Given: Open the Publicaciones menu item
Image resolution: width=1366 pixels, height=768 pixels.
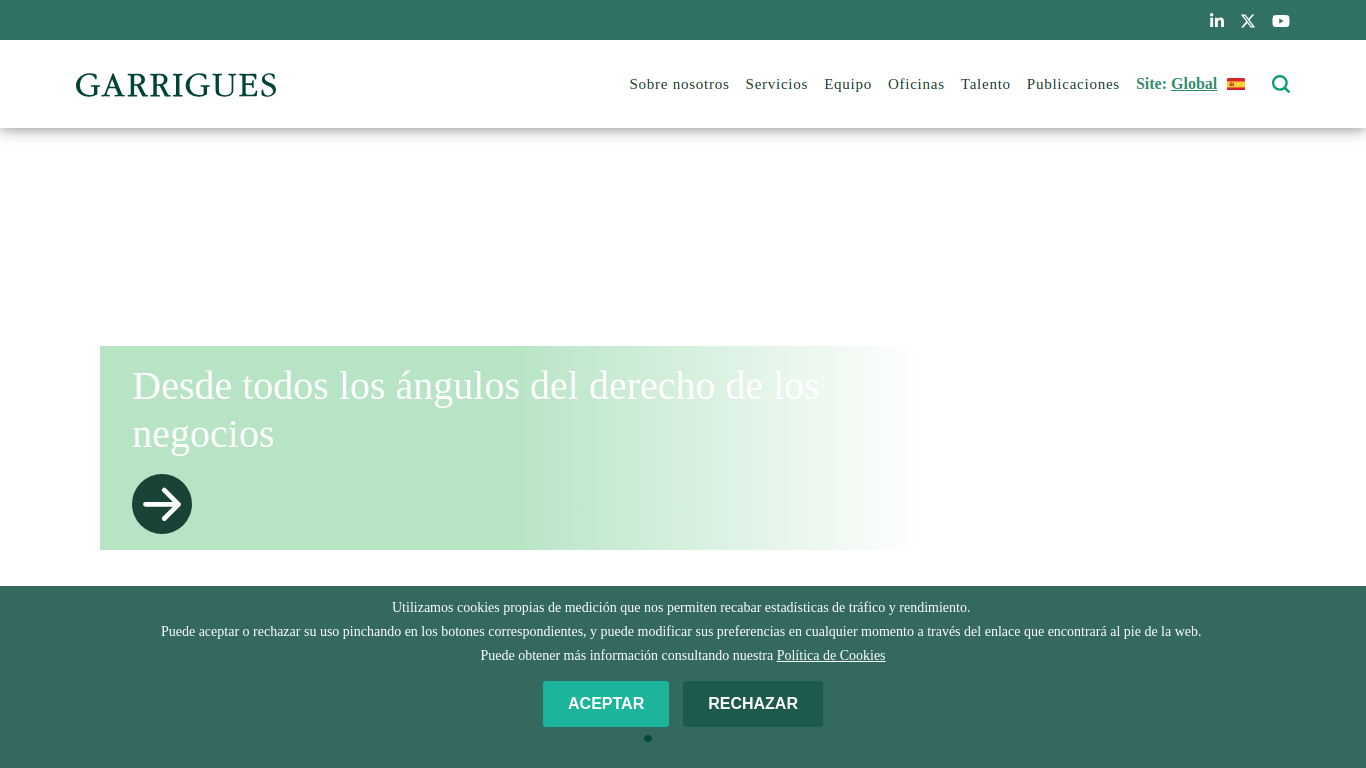Looking at the screenshot, I should (1073, 84).
